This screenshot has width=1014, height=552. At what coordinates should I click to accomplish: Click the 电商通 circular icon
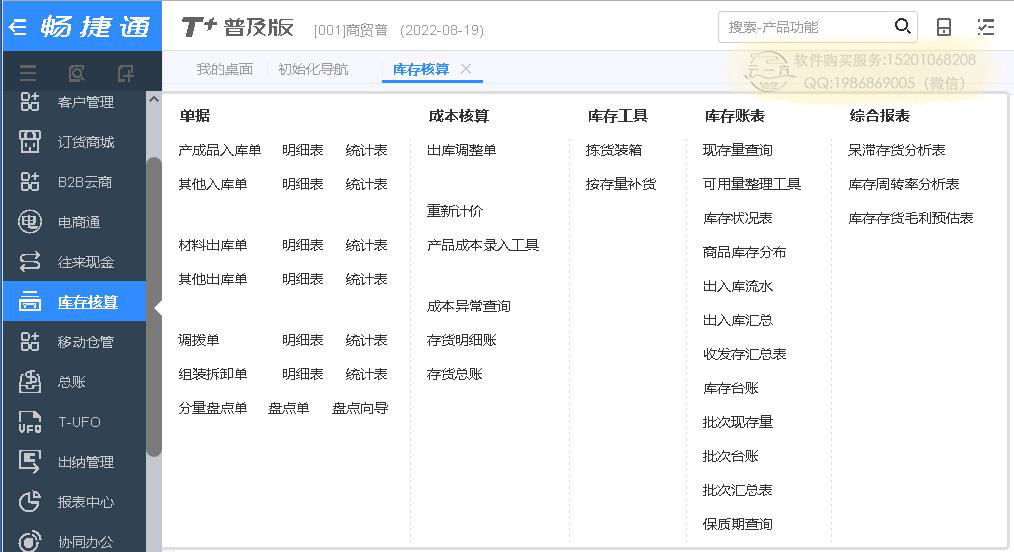pos(30,222)
